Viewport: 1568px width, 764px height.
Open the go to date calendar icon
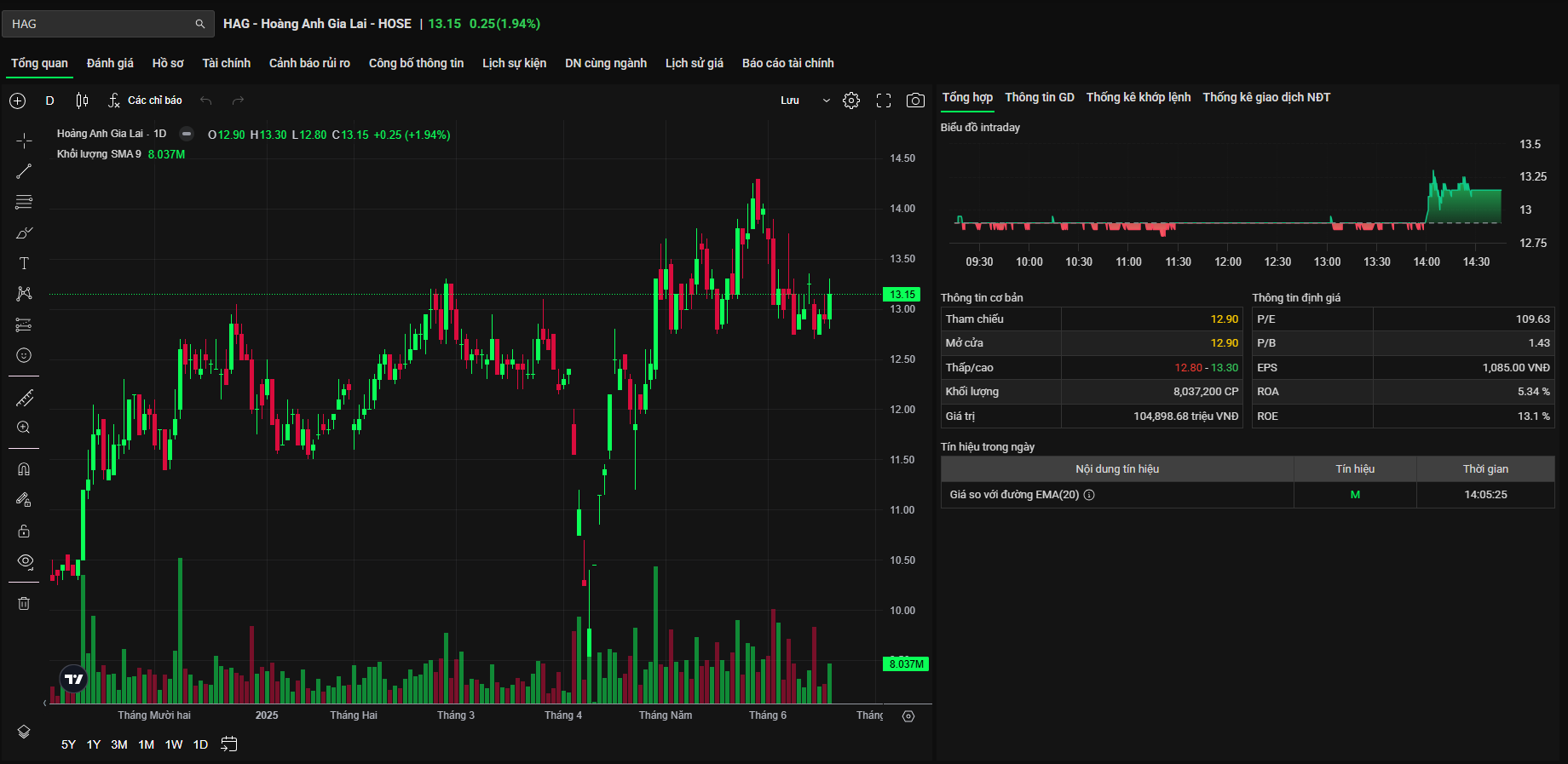(228, 744)
